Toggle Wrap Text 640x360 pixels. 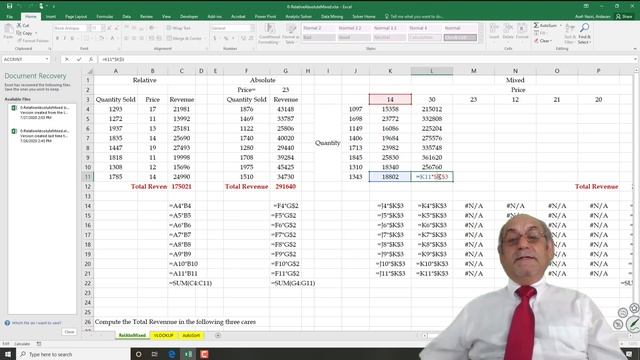click(x=179, y=28)
